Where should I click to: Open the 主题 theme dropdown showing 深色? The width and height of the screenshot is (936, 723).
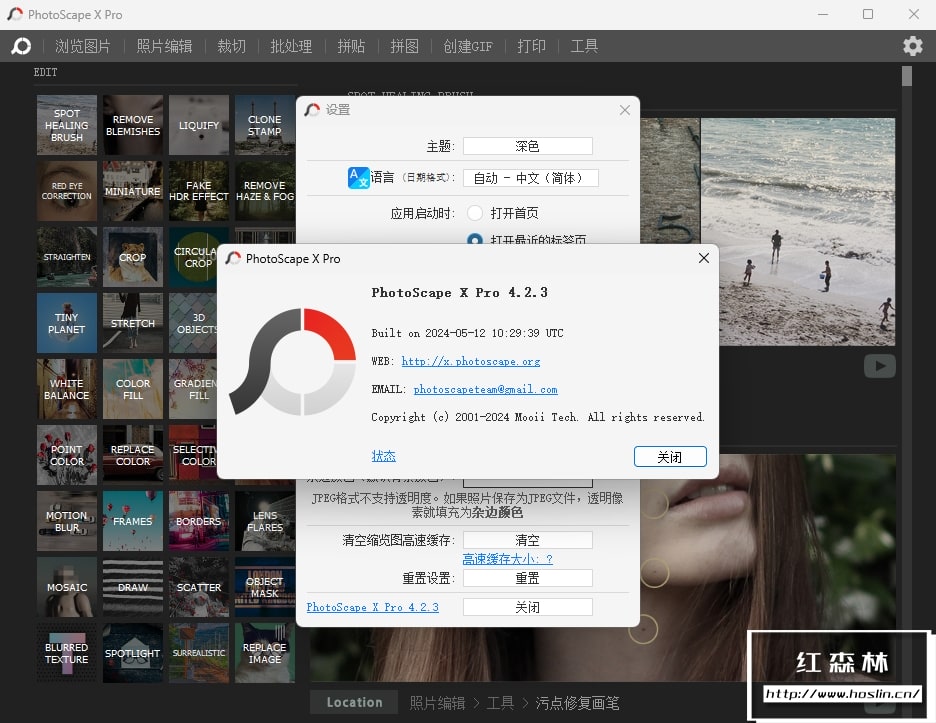pos(528,146)
